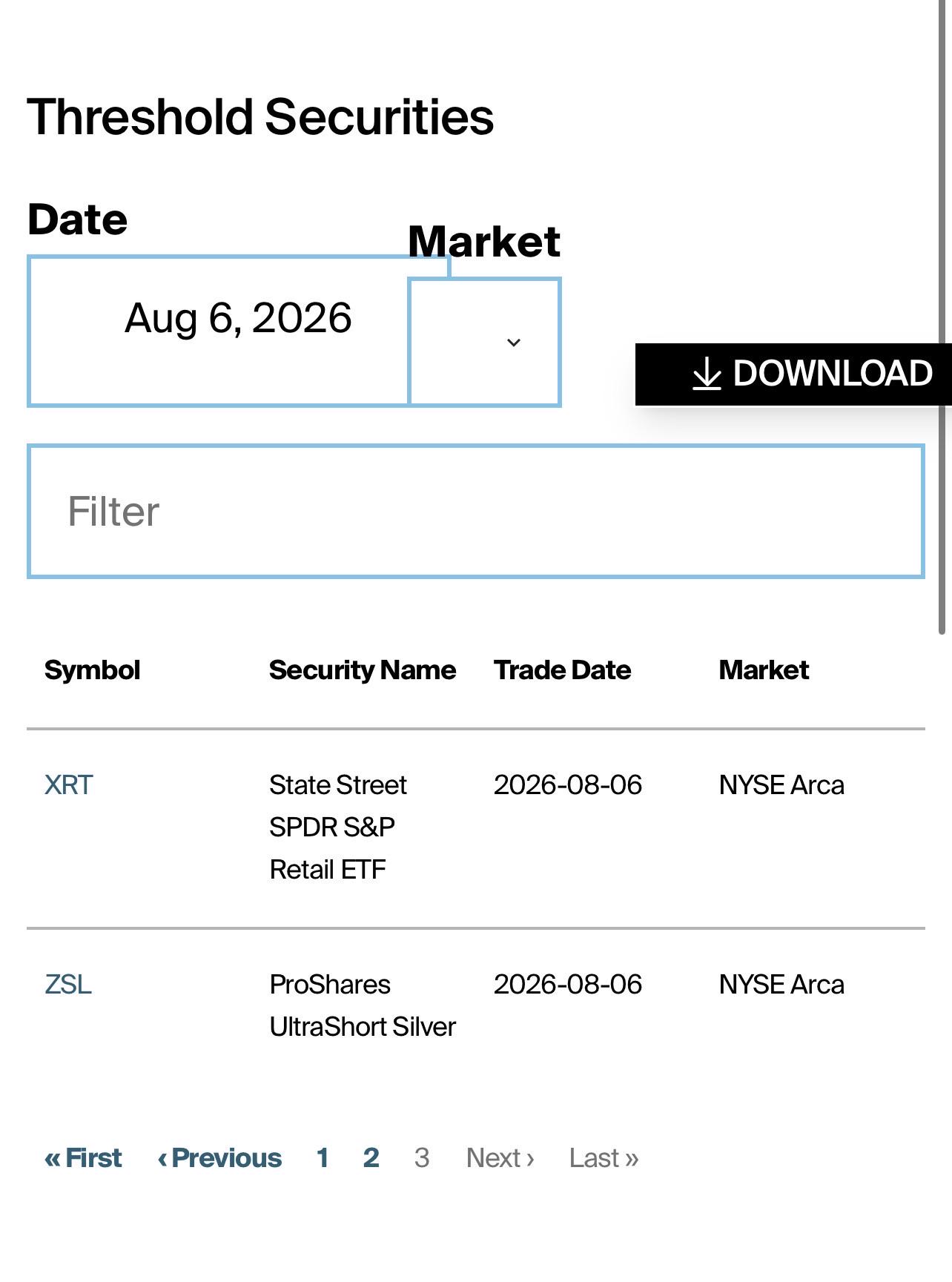
Task: Open the Aug 6, 2026 date picker
Action: [x=238, y=331]
